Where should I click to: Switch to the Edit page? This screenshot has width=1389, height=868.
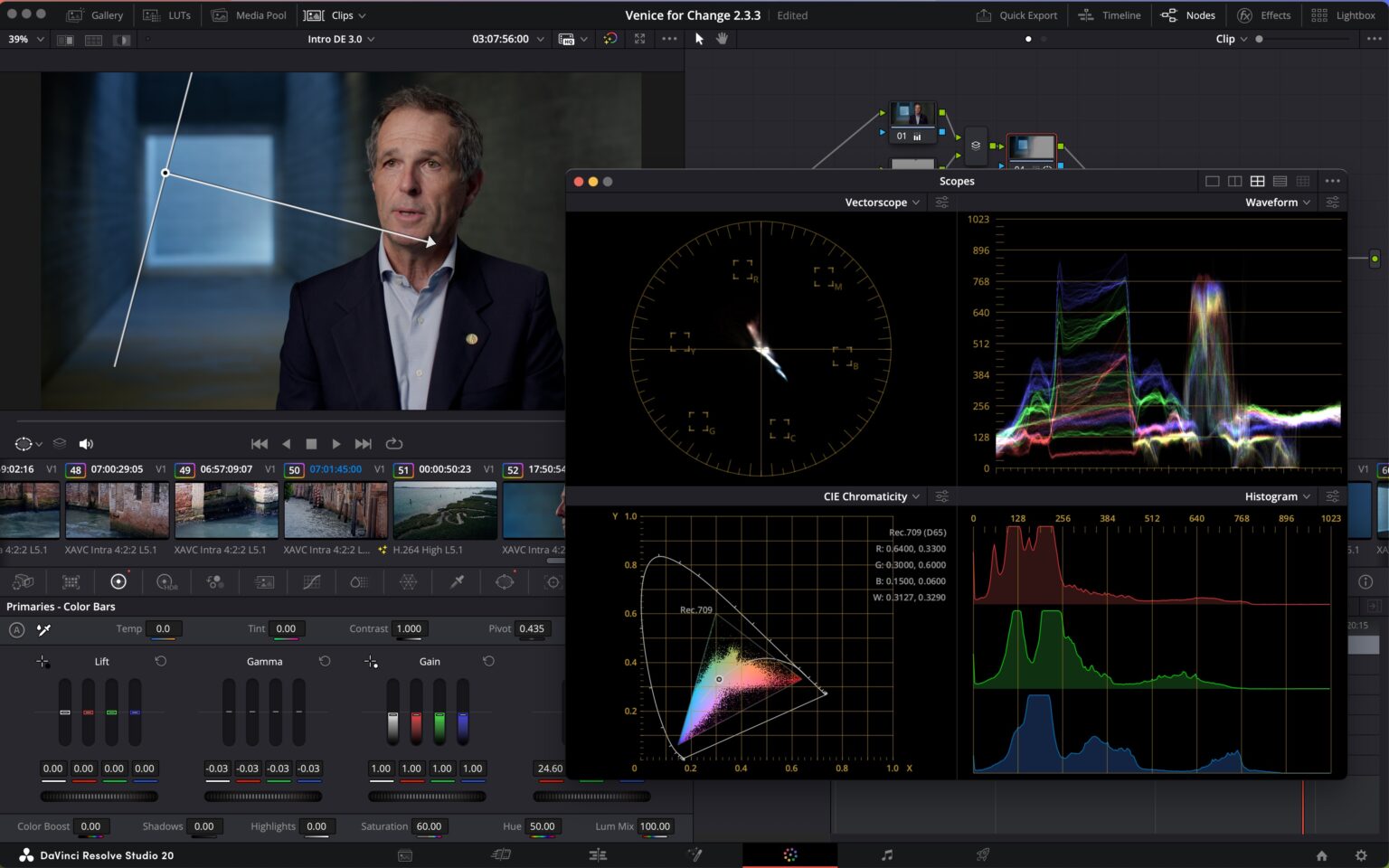(x=598, y=855)
